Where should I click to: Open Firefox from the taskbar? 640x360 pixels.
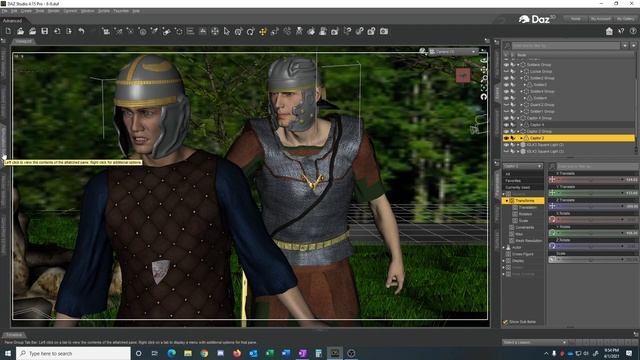[237, 353]
